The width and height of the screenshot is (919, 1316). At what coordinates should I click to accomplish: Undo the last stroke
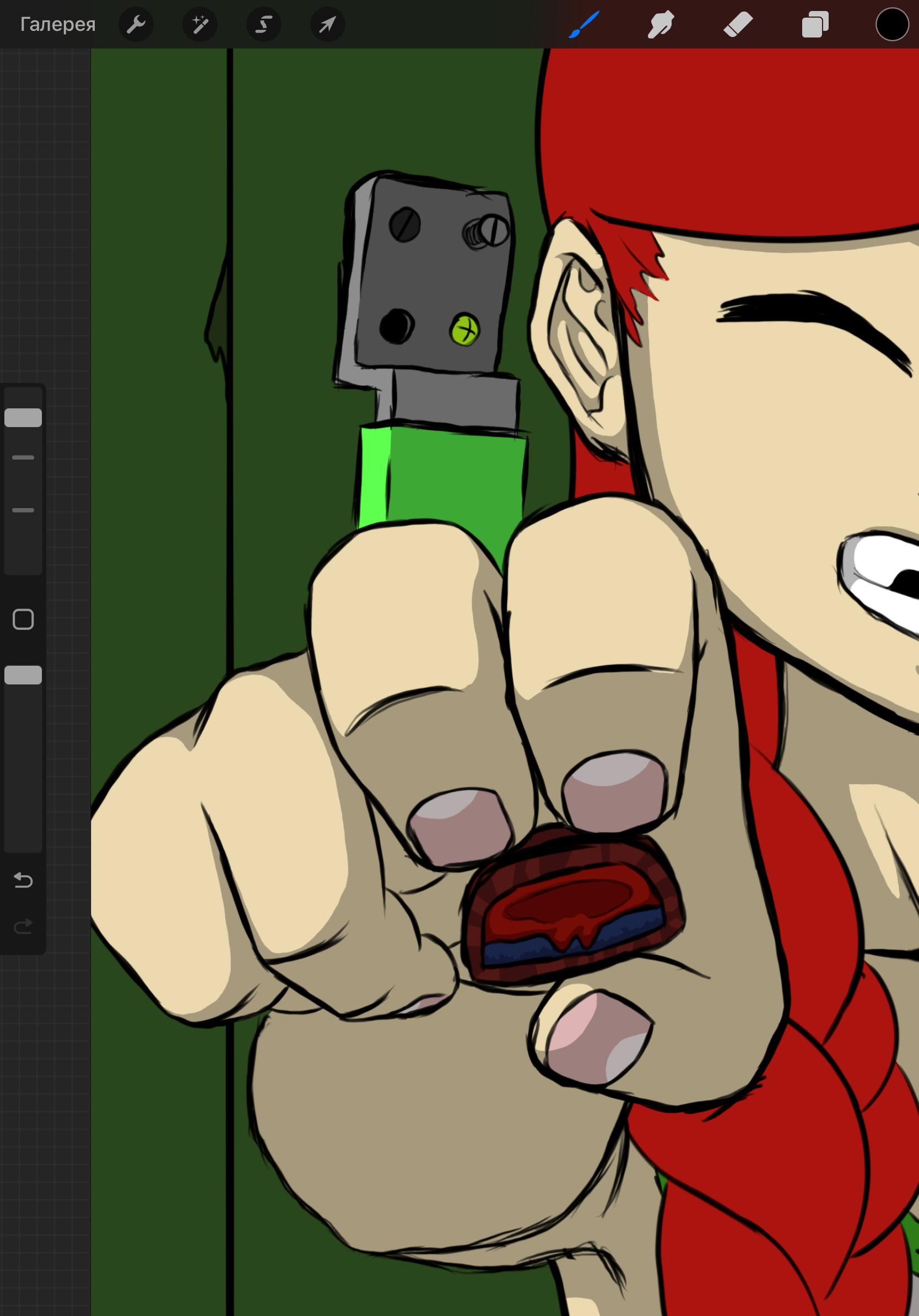click(x=23, y=880)
